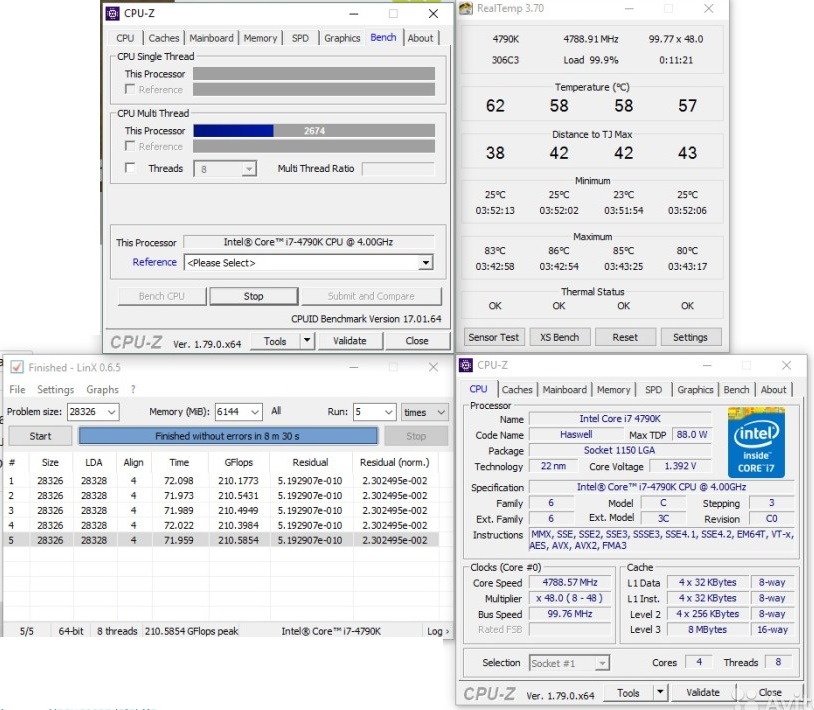Screen dimensions: 814x710
Task: Click the LinX title bar checkmark icon
Action: [17, 367]
